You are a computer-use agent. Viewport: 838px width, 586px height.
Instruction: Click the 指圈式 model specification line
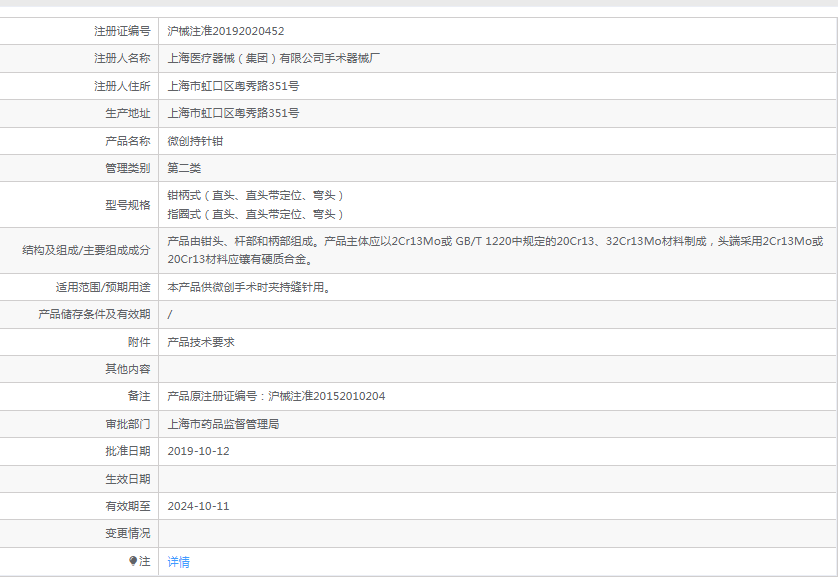click(x=255, y=214)
